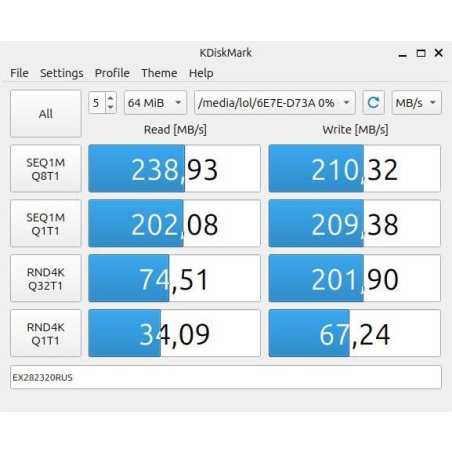Start the SEQ1M Q1T1 benchmark
This screenshot has height=452, width=452.
coord(46,224)
